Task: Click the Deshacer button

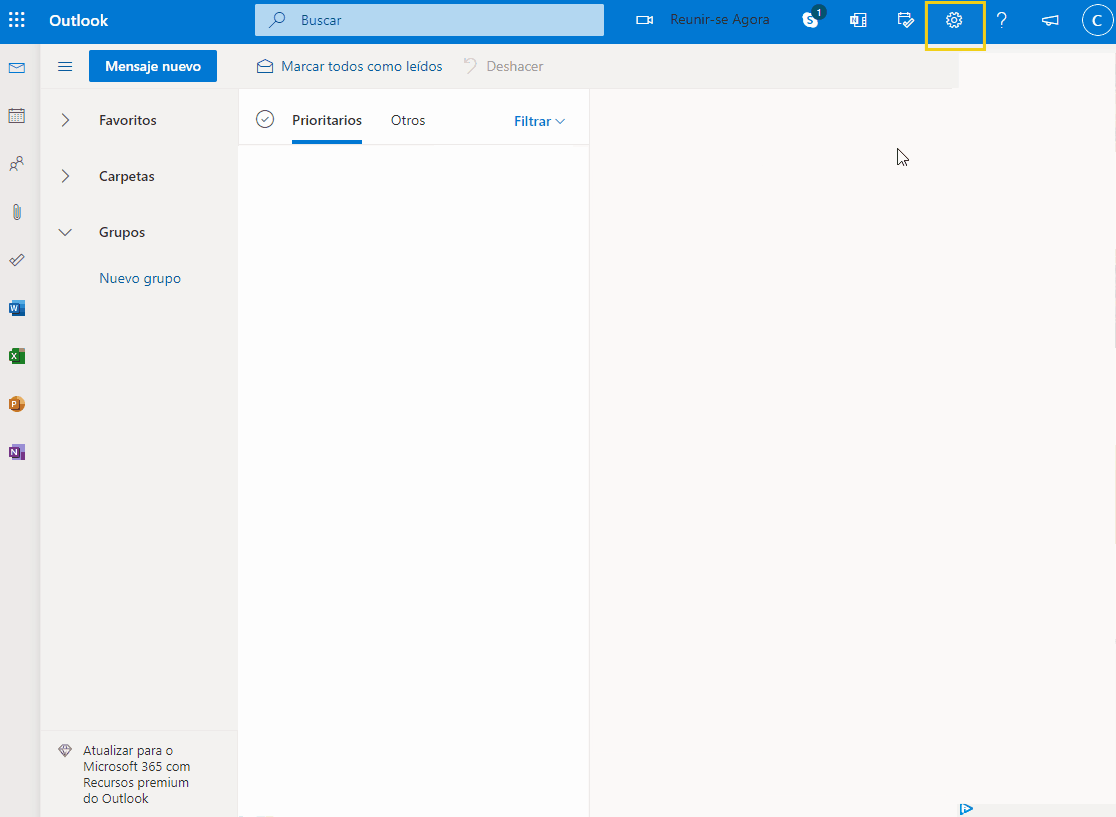Action: point(503,66)
